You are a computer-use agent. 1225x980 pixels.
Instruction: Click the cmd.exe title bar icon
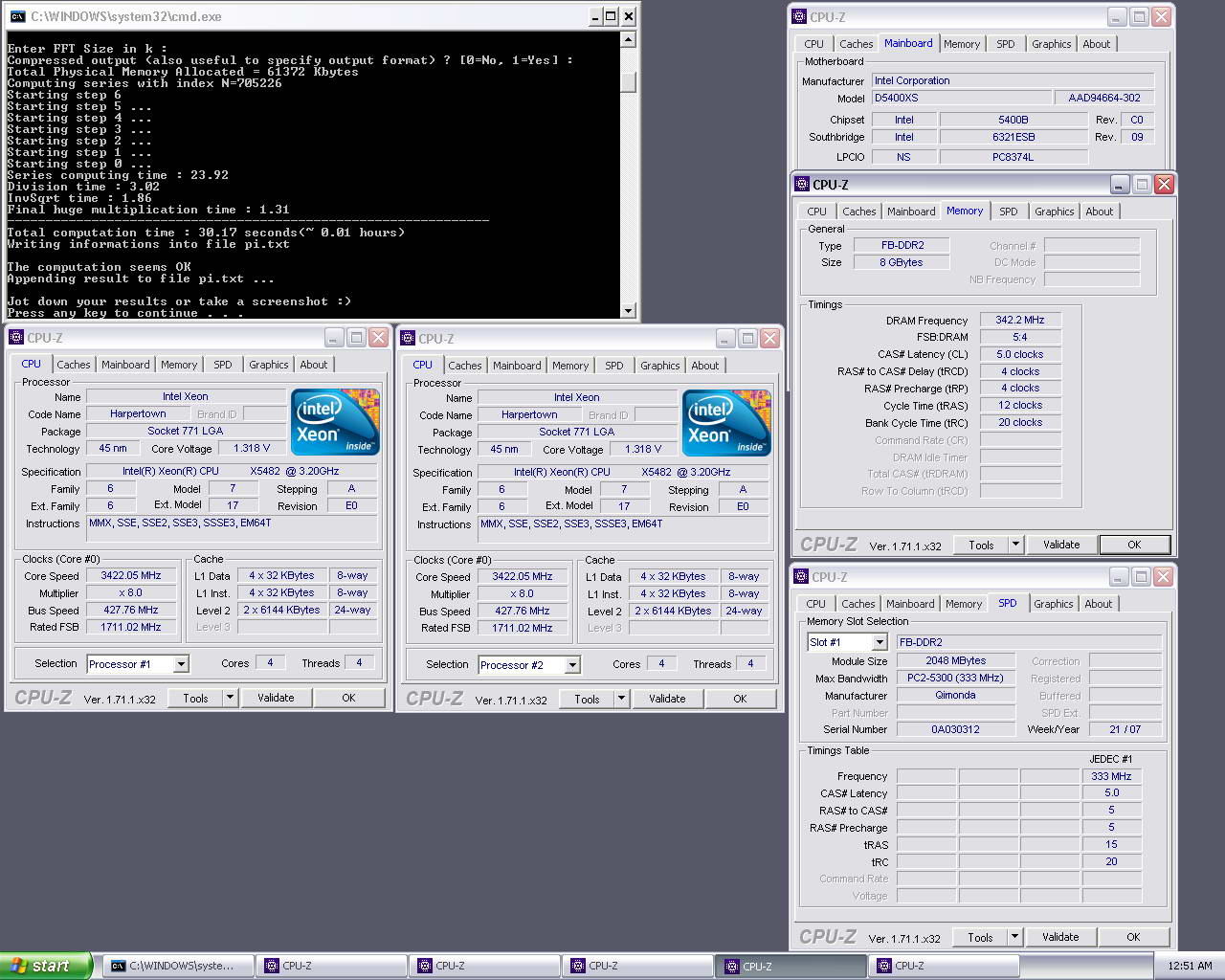click(17, 16)
